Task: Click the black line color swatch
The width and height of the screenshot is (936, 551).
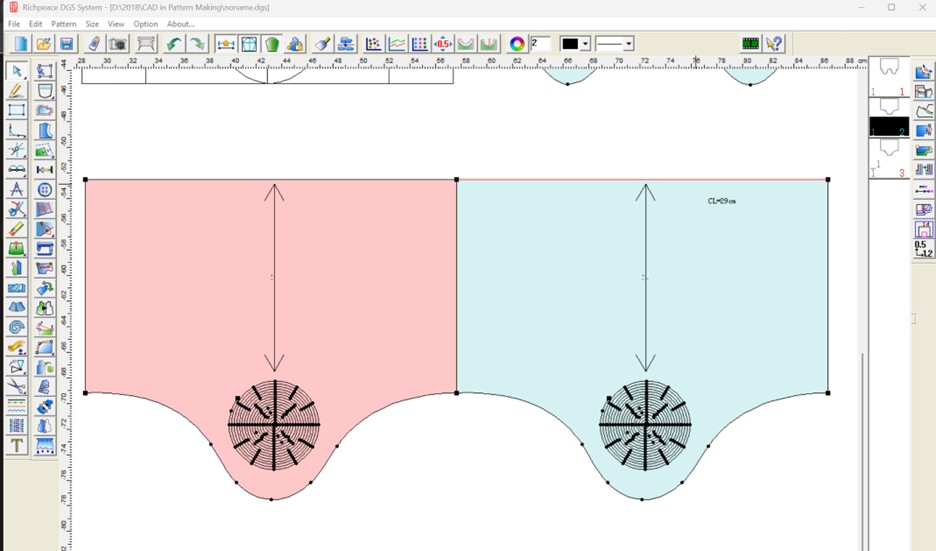Action: [570, 44]
